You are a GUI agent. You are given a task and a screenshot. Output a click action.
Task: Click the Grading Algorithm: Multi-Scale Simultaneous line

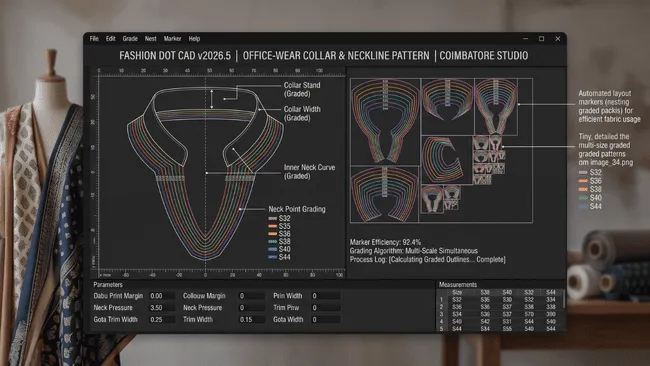point(413,251)
